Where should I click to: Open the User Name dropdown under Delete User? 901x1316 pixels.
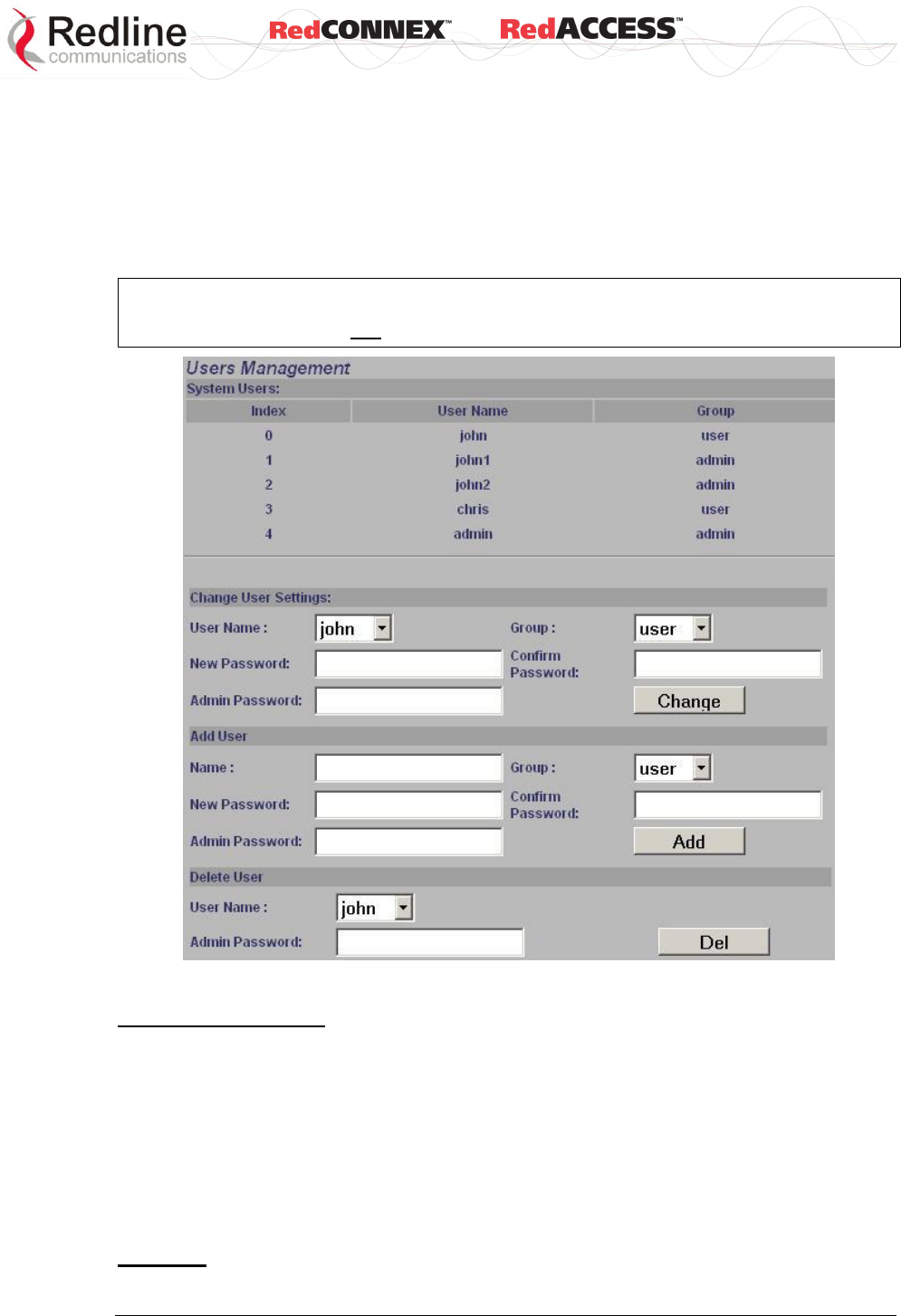click(x=375, y=908)
